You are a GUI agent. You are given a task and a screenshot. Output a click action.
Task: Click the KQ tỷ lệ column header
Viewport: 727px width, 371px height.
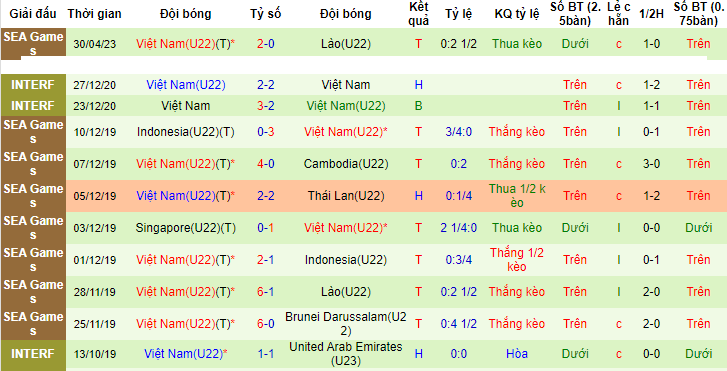coord(517,14)
